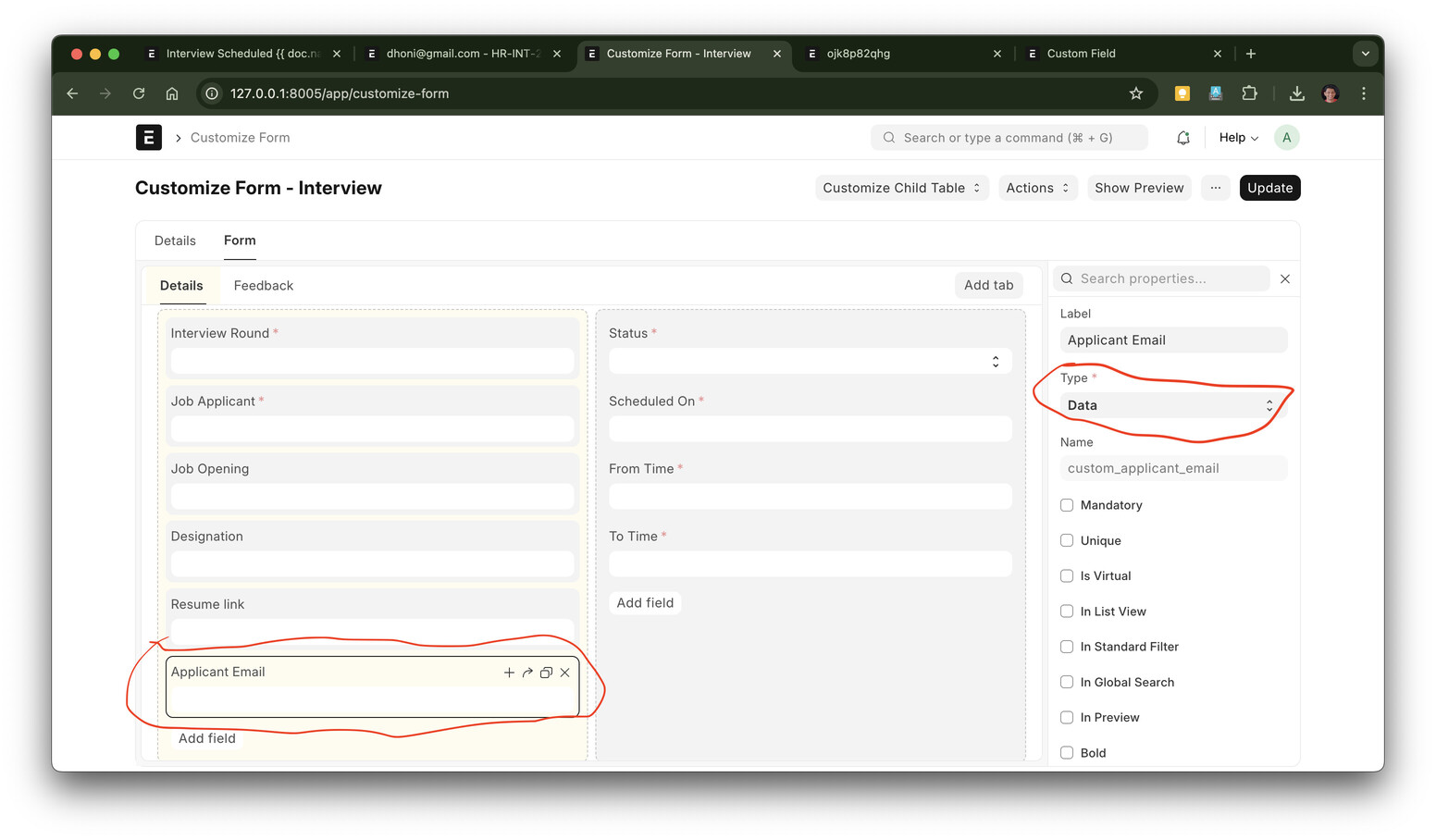Click the search magnifier in properties search
Viewport: 1436px width, 840px height.
point(1067,278)
